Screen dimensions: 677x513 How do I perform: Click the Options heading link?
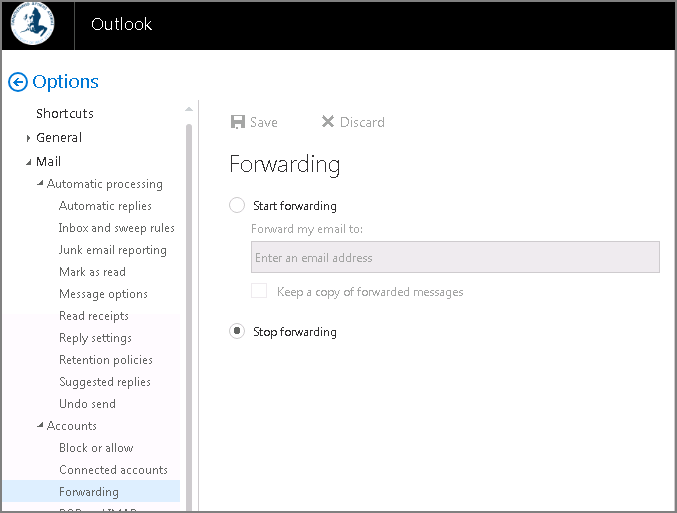pyautogui.click(x=66, y=82)
